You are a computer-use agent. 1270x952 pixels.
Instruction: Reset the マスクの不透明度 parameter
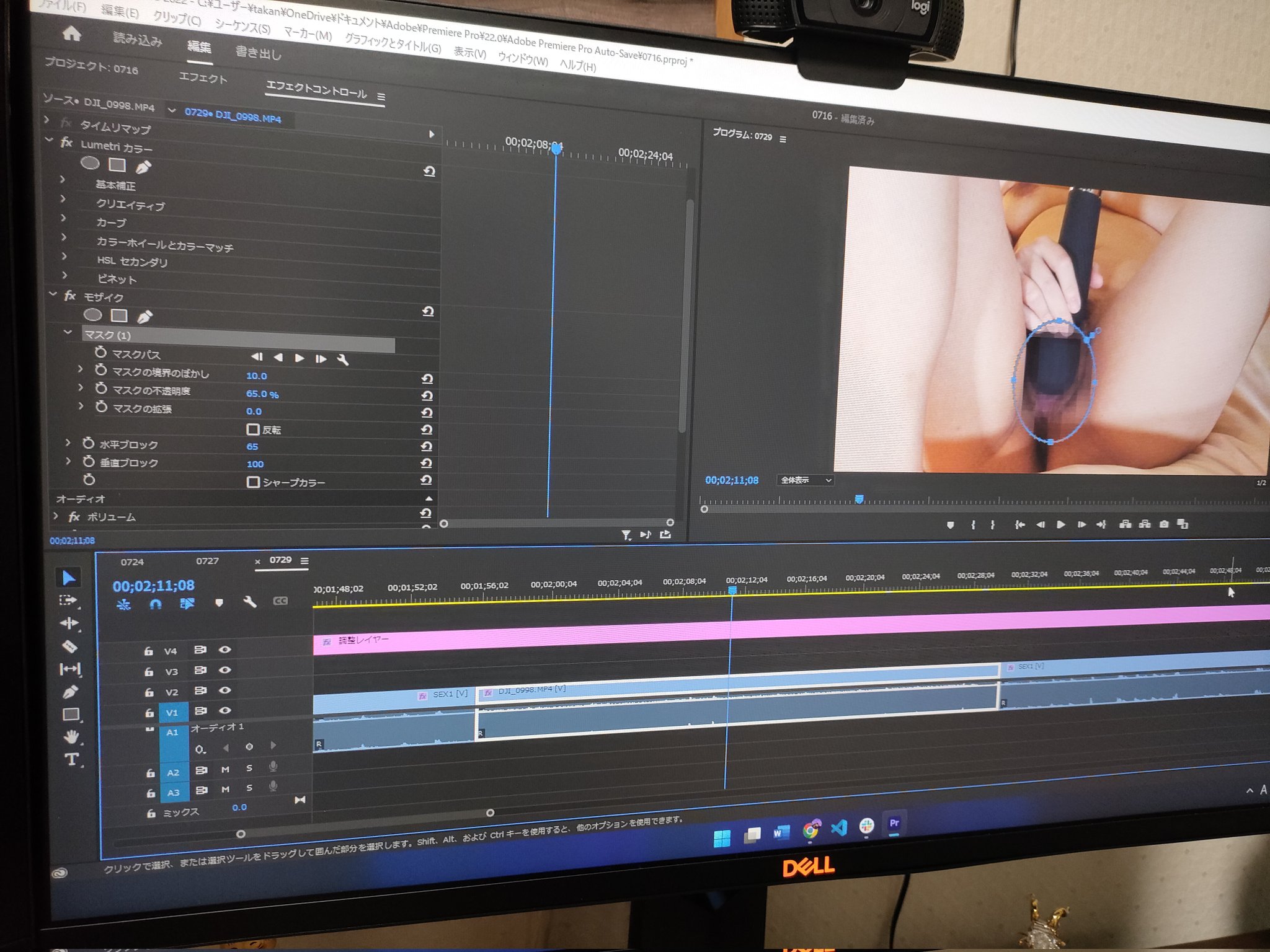click(427, 395)
